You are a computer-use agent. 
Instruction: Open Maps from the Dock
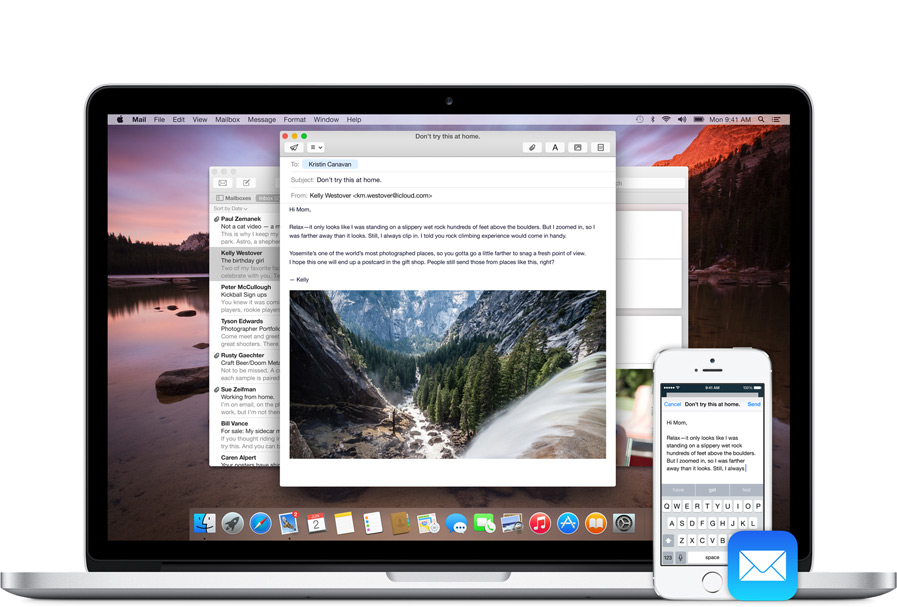click(428, 523)
